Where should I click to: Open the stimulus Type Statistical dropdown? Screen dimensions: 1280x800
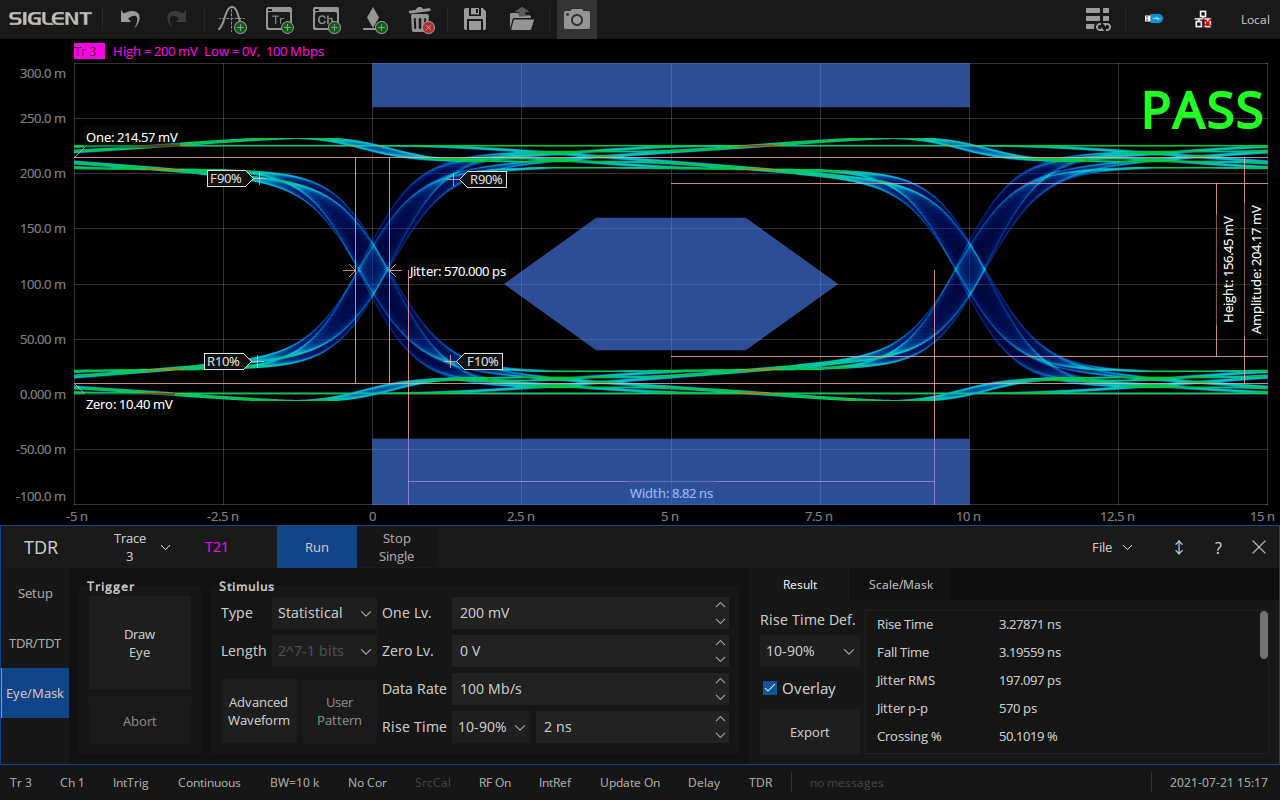pyautogui.click(x=324, y=613)
